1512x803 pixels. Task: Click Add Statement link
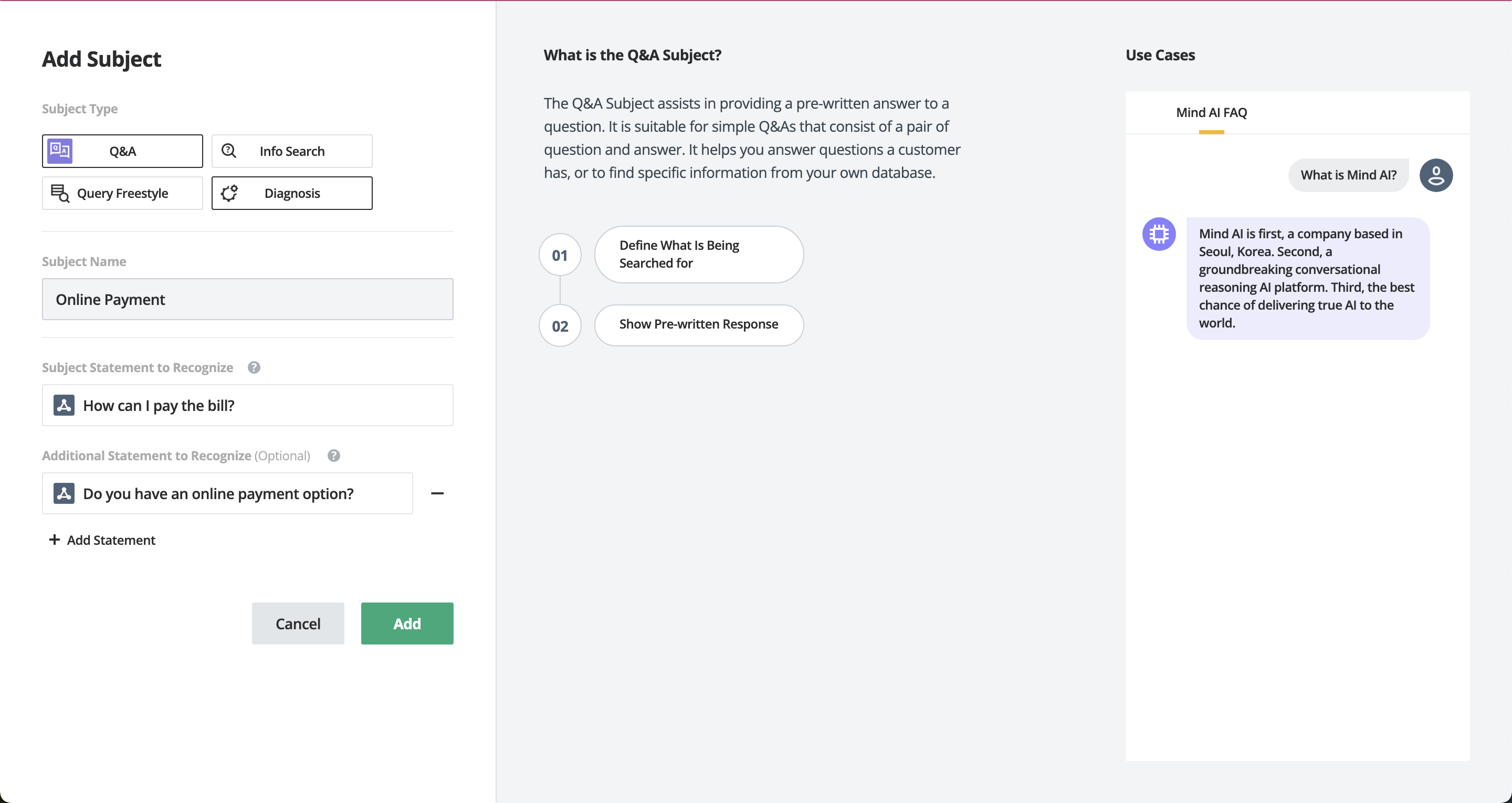[103, 540]
